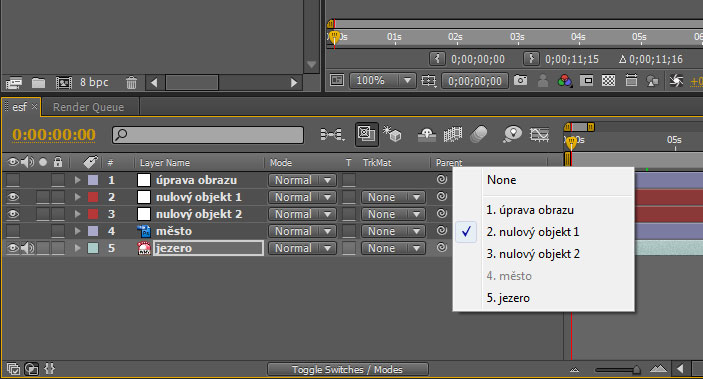Toggle the transparency grid icon
This screenshot has width=703, height=379.
(608, 81)
